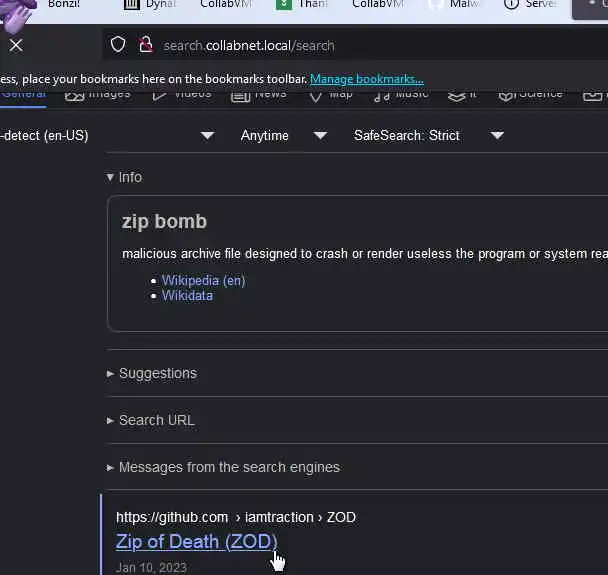Click the insecure connection padlock icon
Viewport: 608px width, 575px height.
(146, 45)
